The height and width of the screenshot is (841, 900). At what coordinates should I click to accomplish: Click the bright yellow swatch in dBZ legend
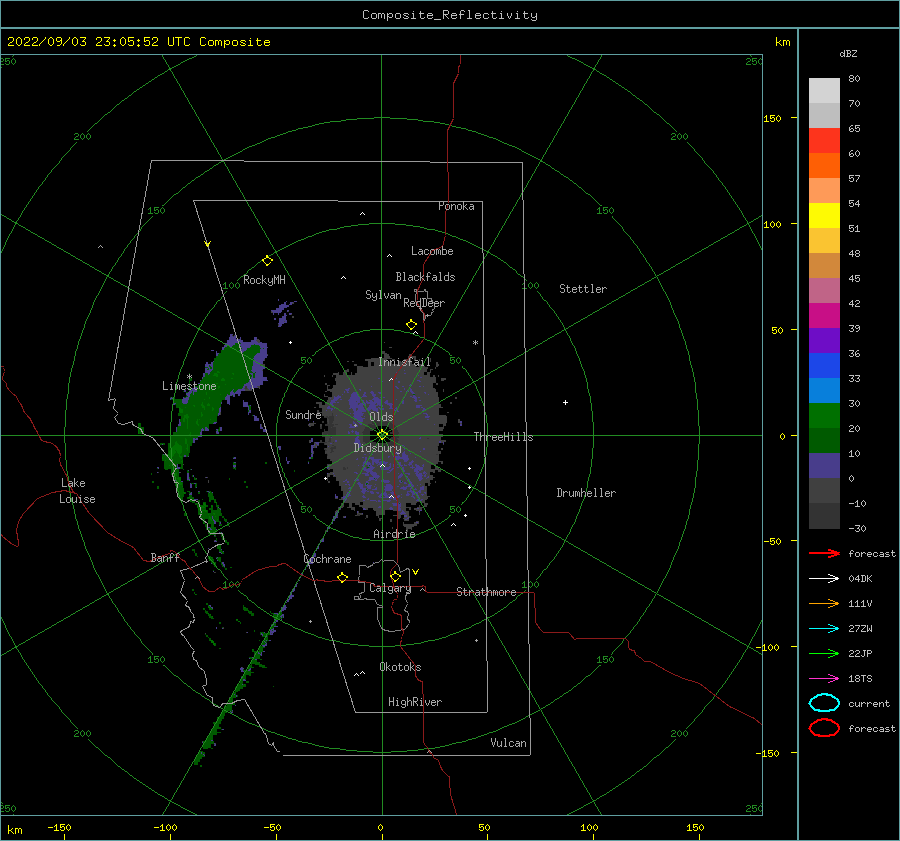(x=824, y=215)
